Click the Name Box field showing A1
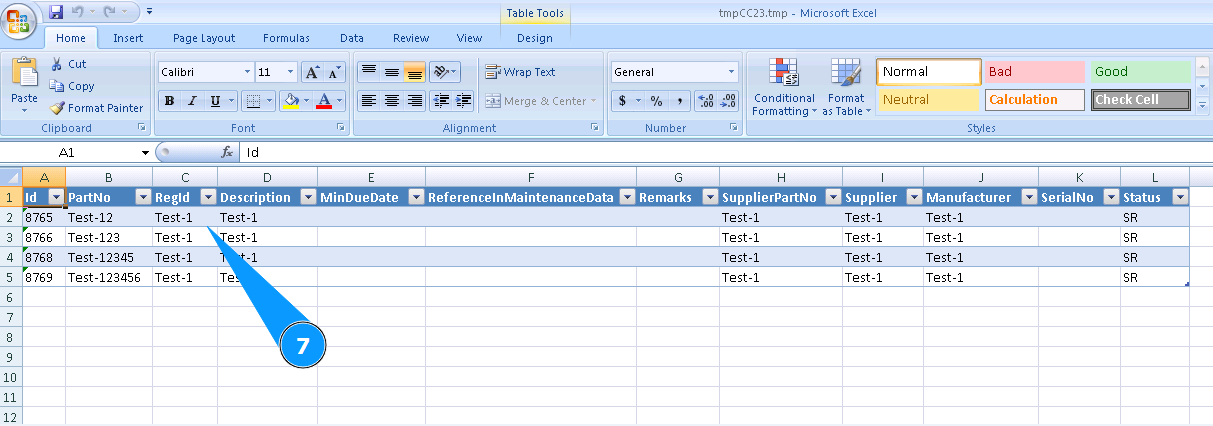 pyautogui.click(x=69, y=152)
